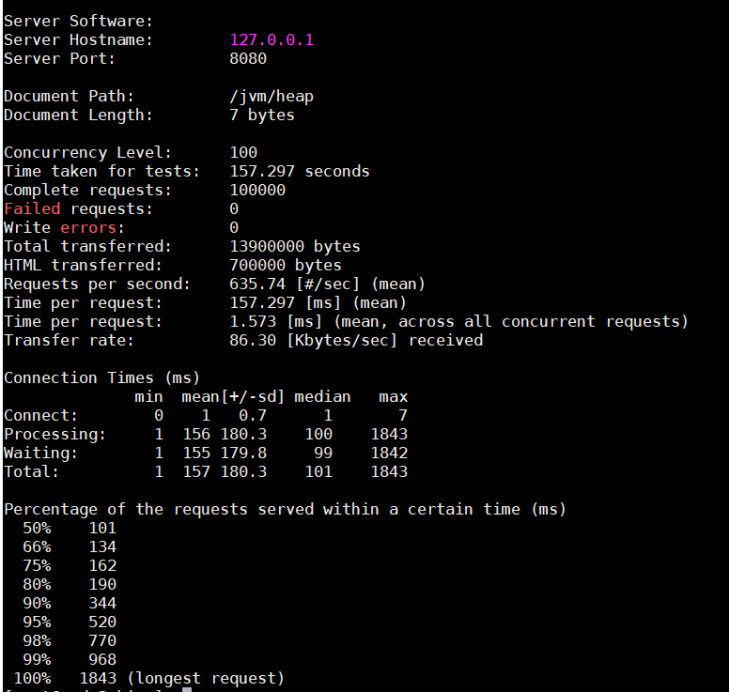Click the Connect row label
729x692 pixels.
[41, 415]
